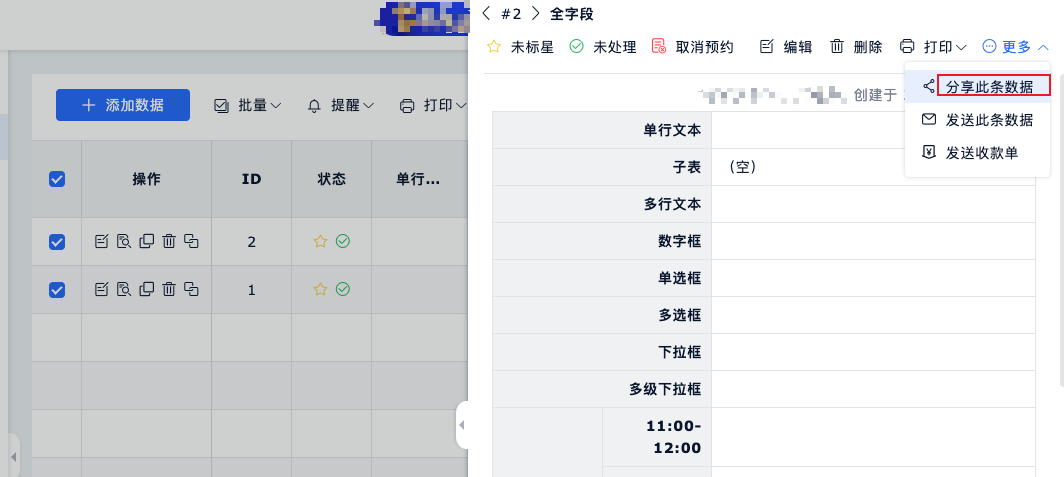Click the copy icon in row ID 2

(x=146, y=241)
